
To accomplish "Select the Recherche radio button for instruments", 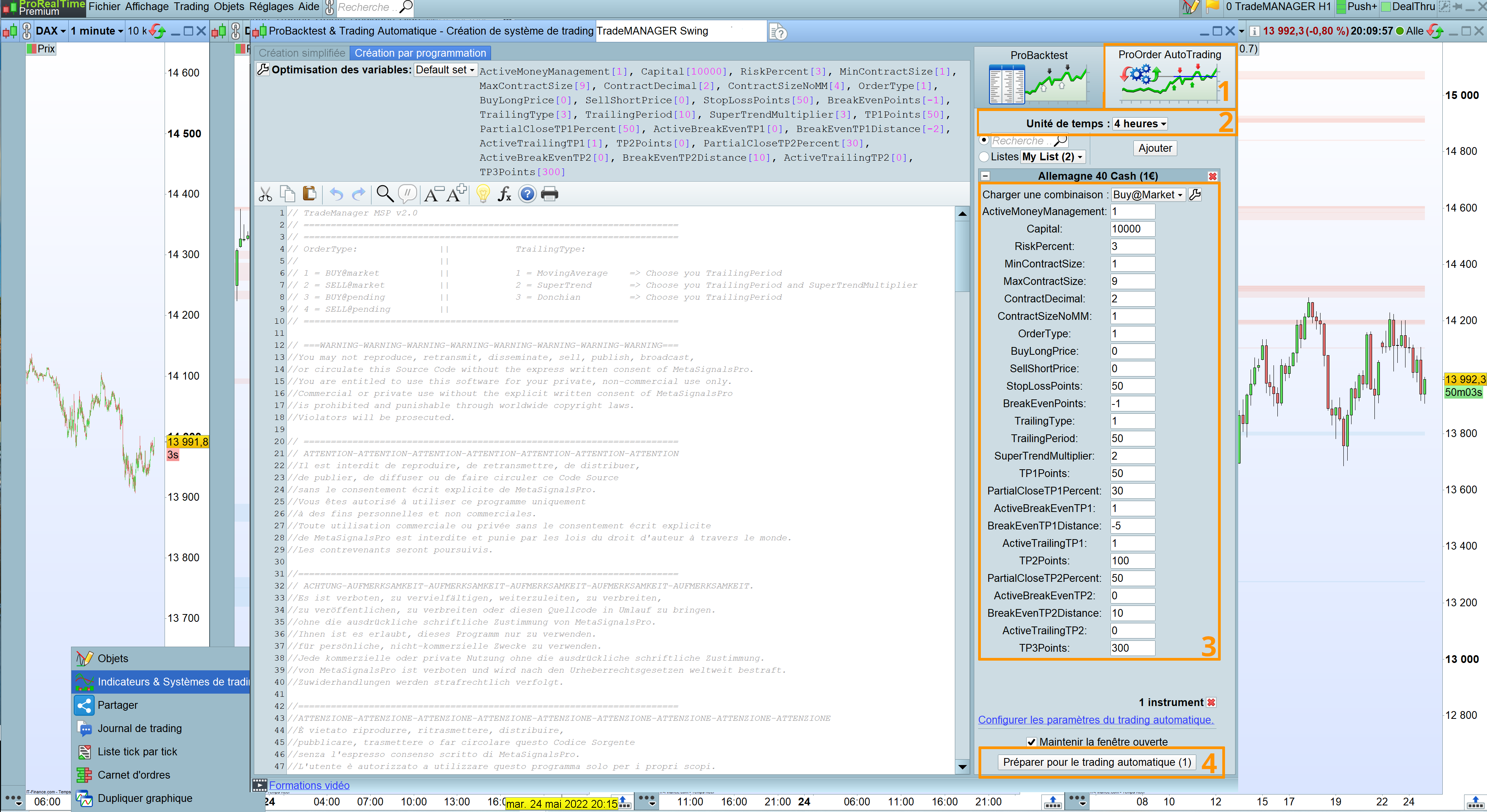I will [984, 140].
